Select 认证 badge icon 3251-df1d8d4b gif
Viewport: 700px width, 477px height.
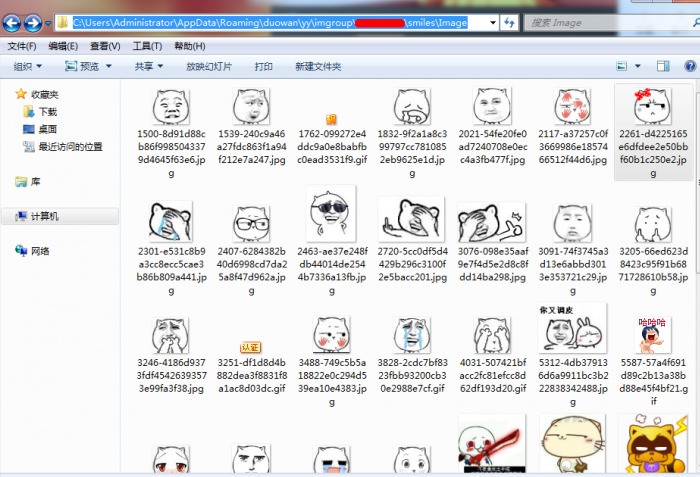(x=250, y=347)
